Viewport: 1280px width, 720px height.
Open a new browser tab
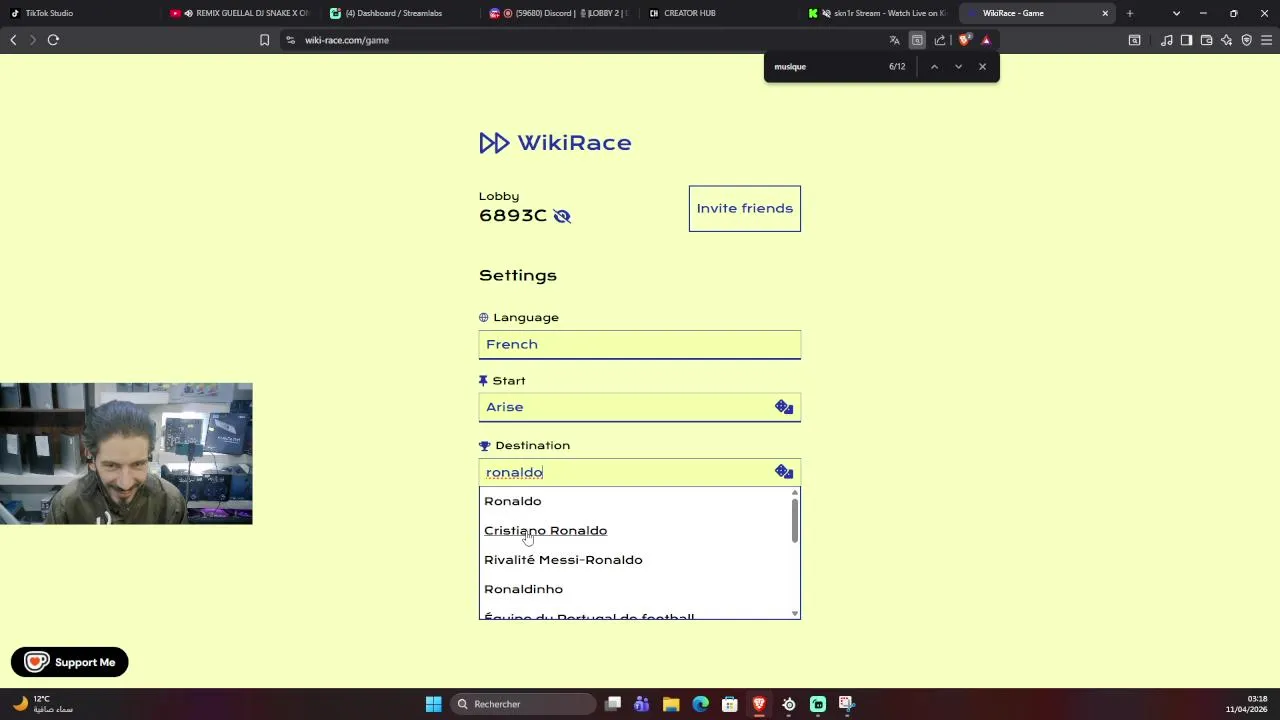tap(1130, 13)
